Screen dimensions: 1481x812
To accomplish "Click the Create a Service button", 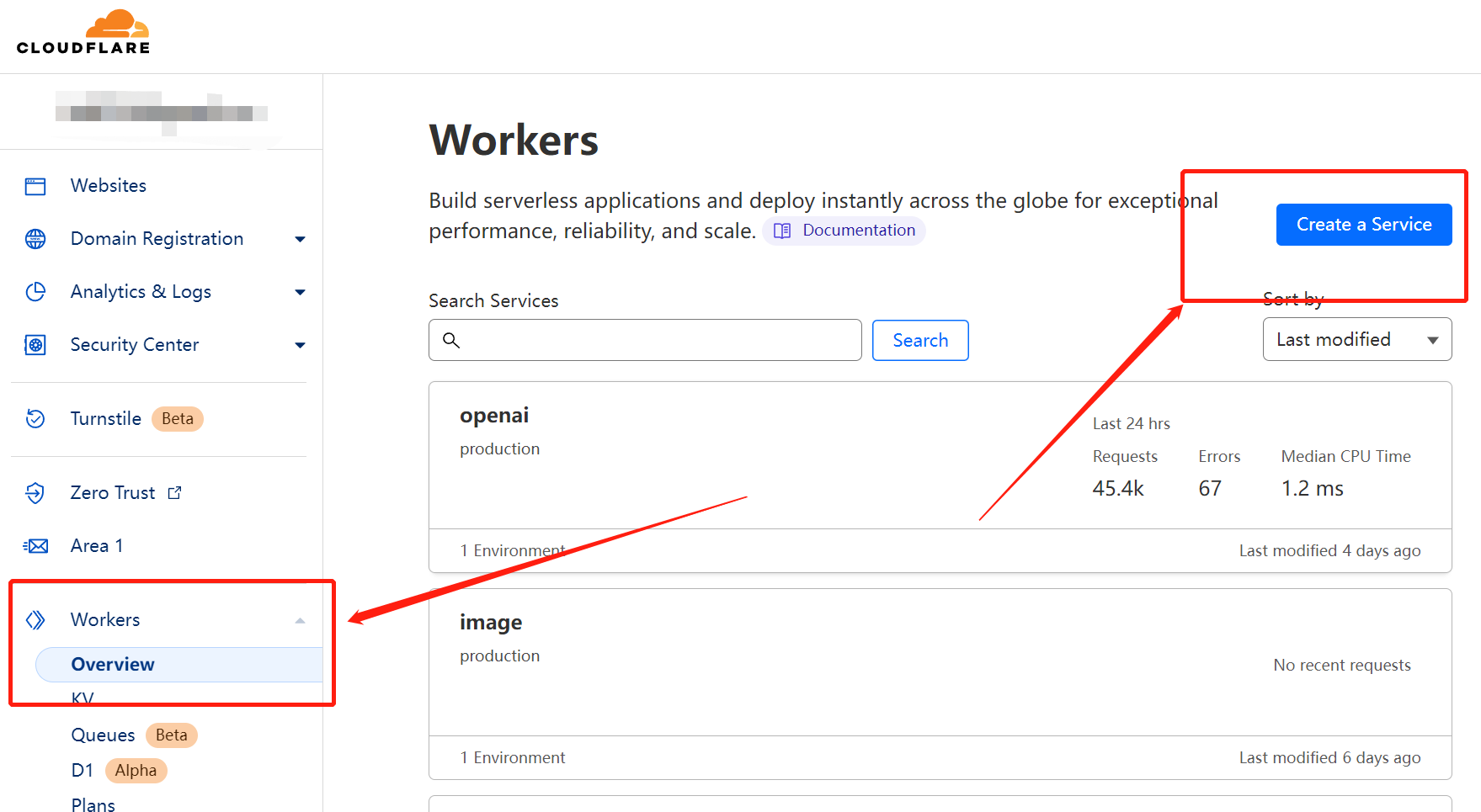I will [1364, 225].
